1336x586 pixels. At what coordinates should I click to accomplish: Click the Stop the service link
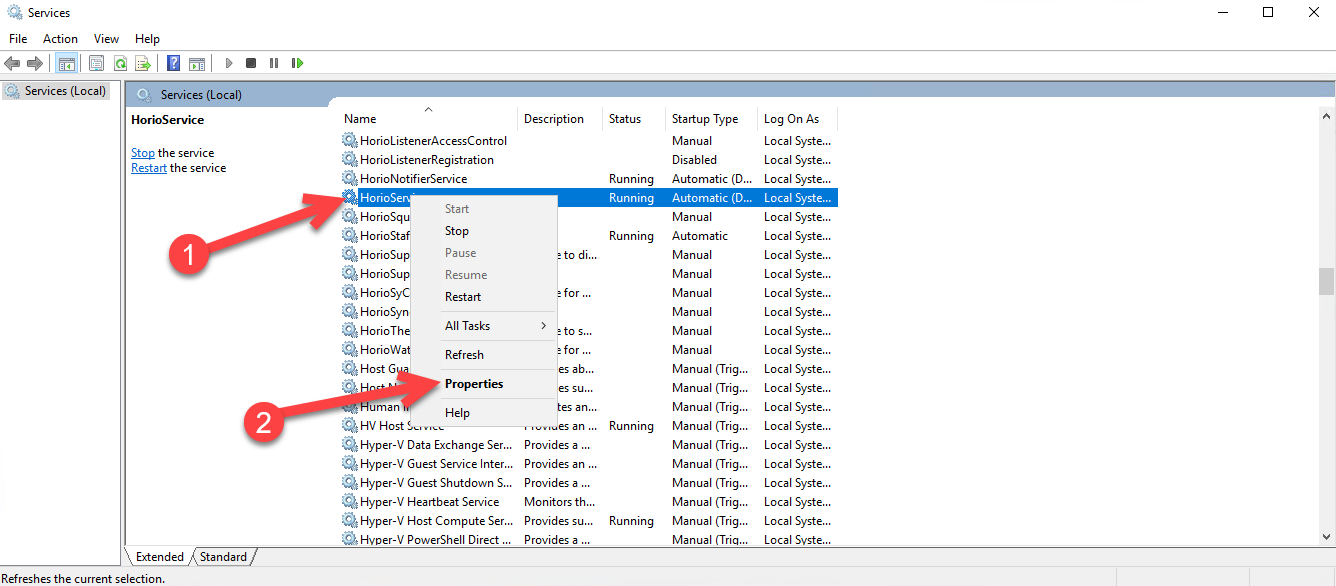[143, 153]
